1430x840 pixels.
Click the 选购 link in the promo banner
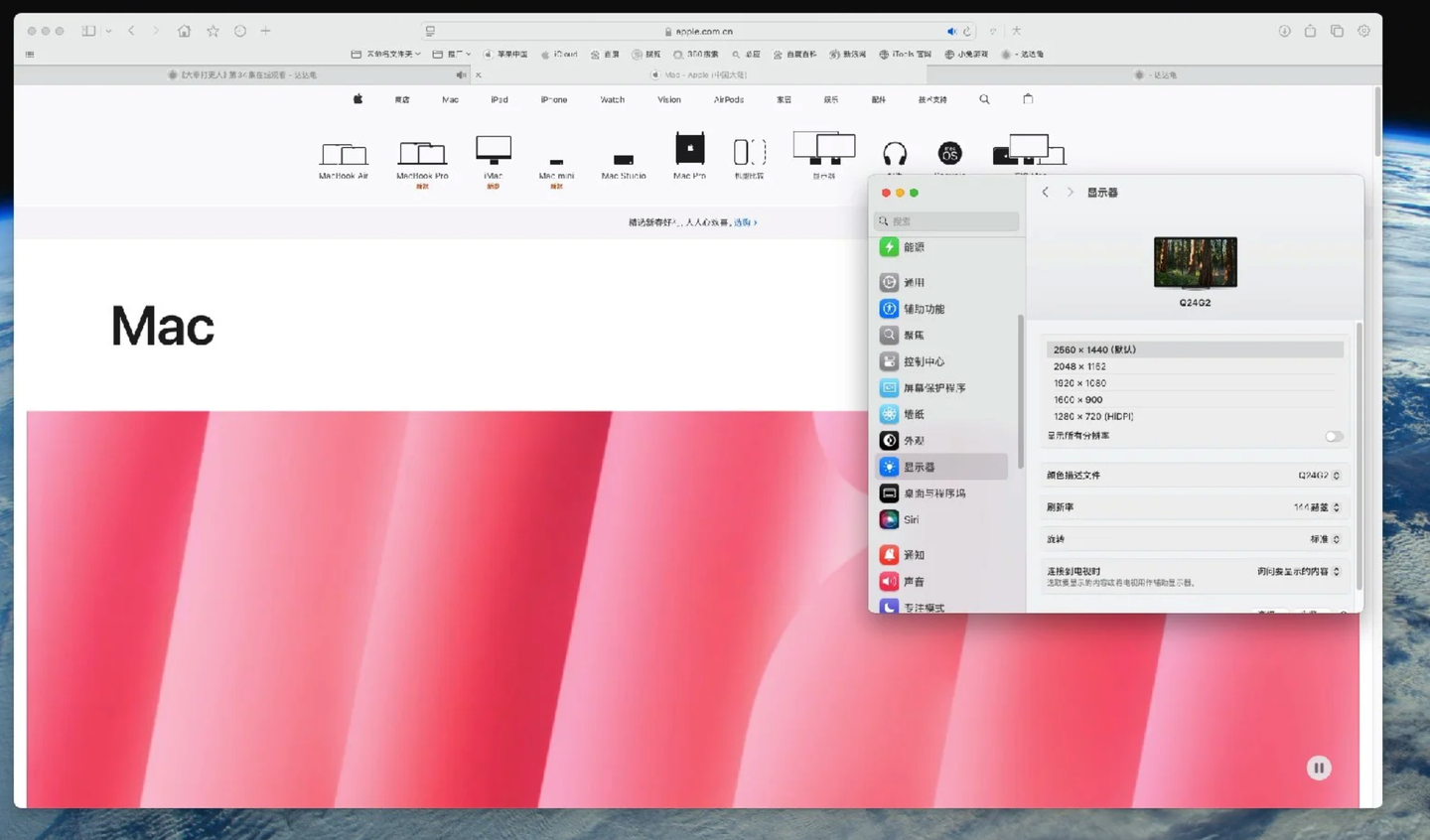(x=745, y=222)
